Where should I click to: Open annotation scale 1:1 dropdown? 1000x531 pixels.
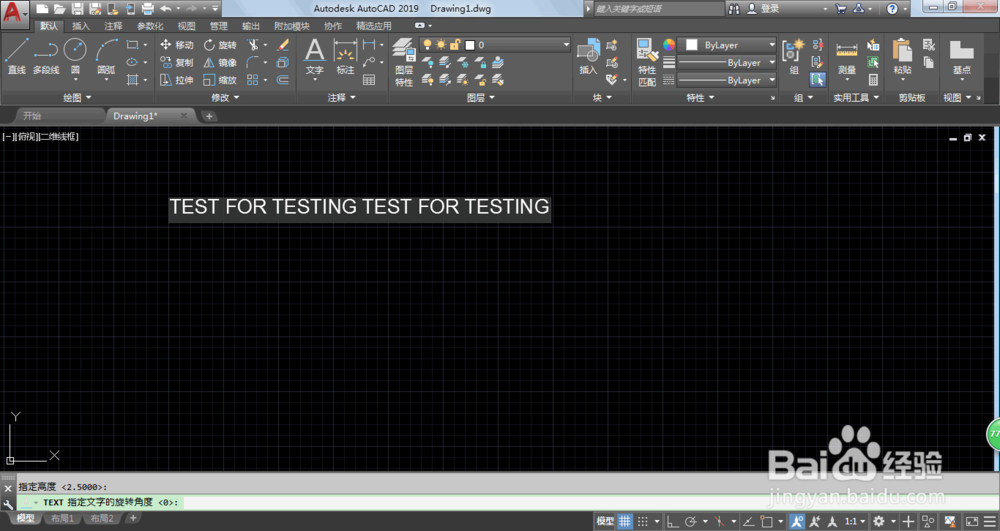point(855,521)
